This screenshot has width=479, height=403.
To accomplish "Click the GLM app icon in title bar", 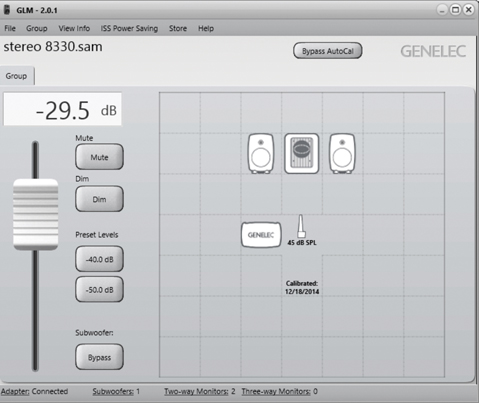I will click(7, 10).
